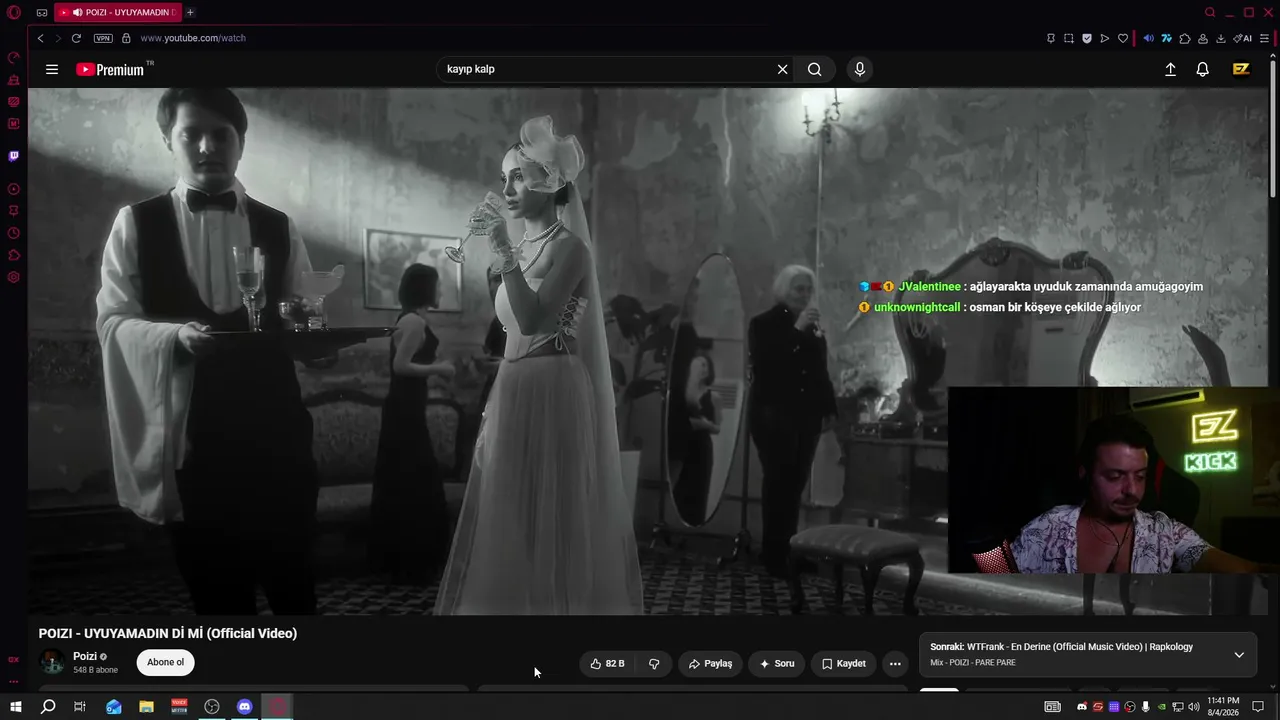Open the Aria AI toolbar button

point(1243,38)
